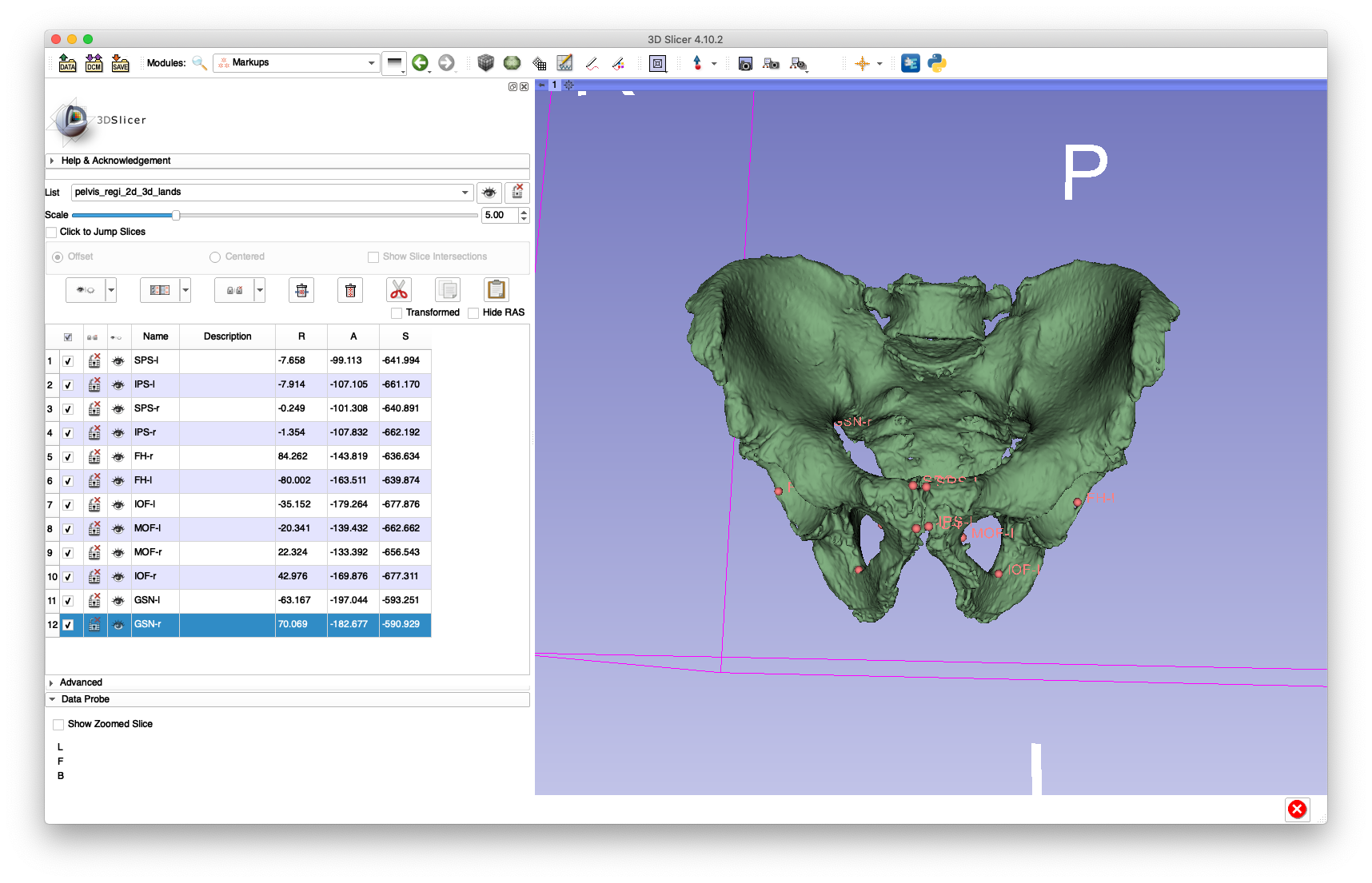1372x883 pixels.
Task: Uncheck the SPS-l row selected checkbox
Action: 68,361
